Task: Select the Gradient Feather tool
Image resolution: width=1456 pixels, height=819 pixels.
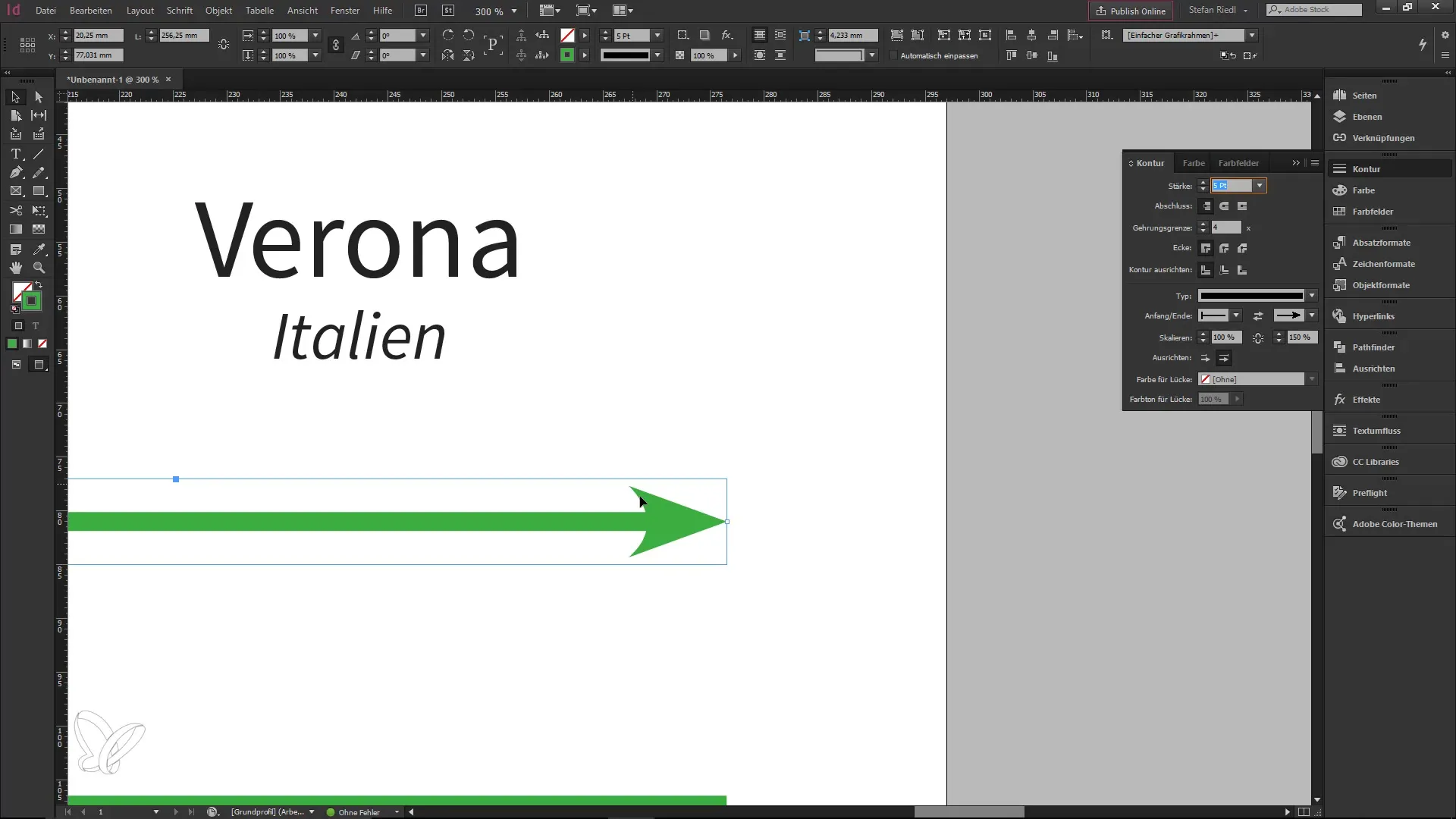Action: [39, 229]
